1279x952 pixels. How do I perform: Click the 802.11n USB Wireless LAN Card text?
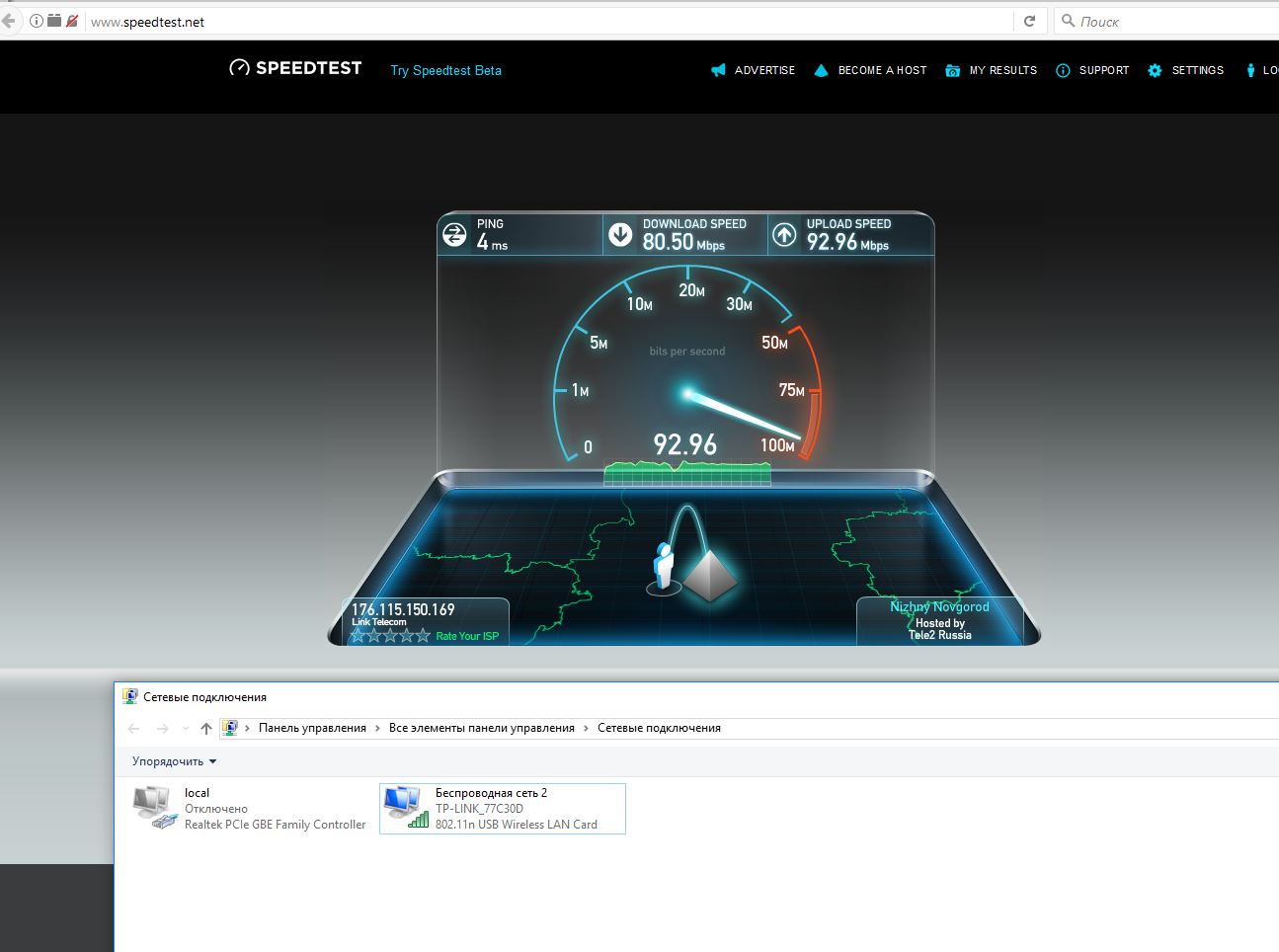[x=516, y=825]
